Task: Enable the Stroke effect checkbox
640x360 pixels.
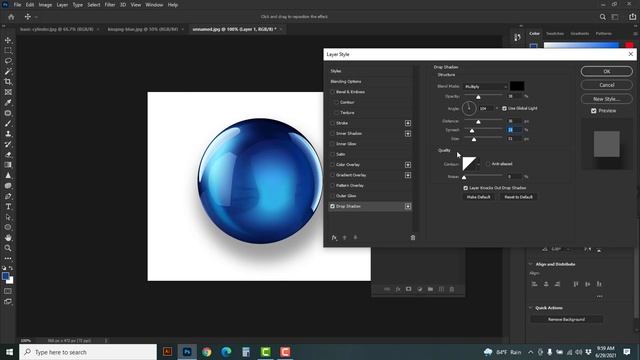Action: click(332, 123)
